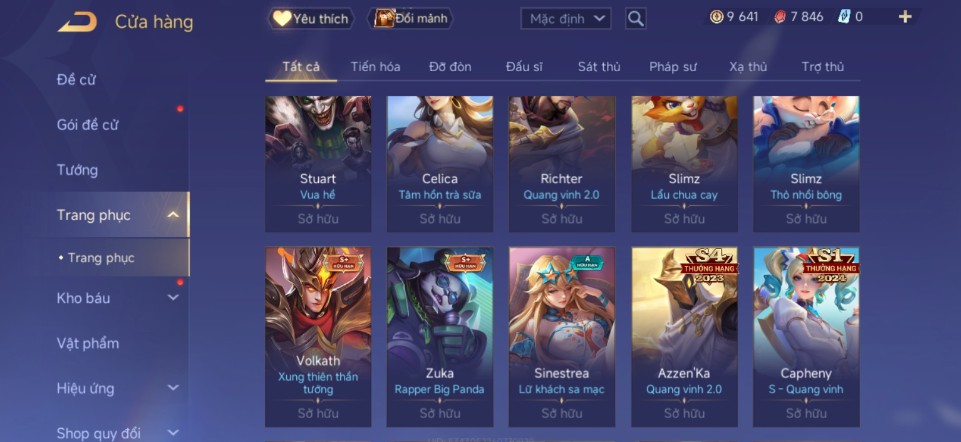Expand the Hiệu ứng section chevron
961x442 pixels.
173,388
